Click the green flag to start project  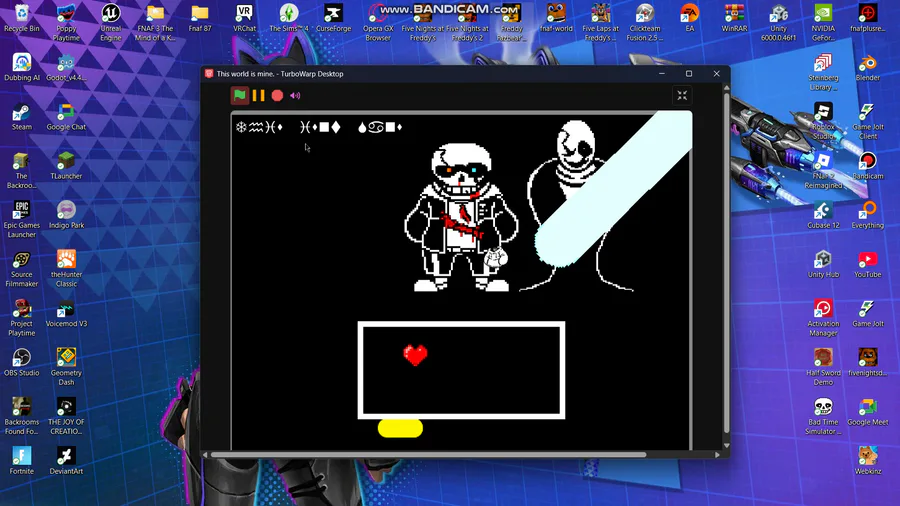tap(240, 96)
